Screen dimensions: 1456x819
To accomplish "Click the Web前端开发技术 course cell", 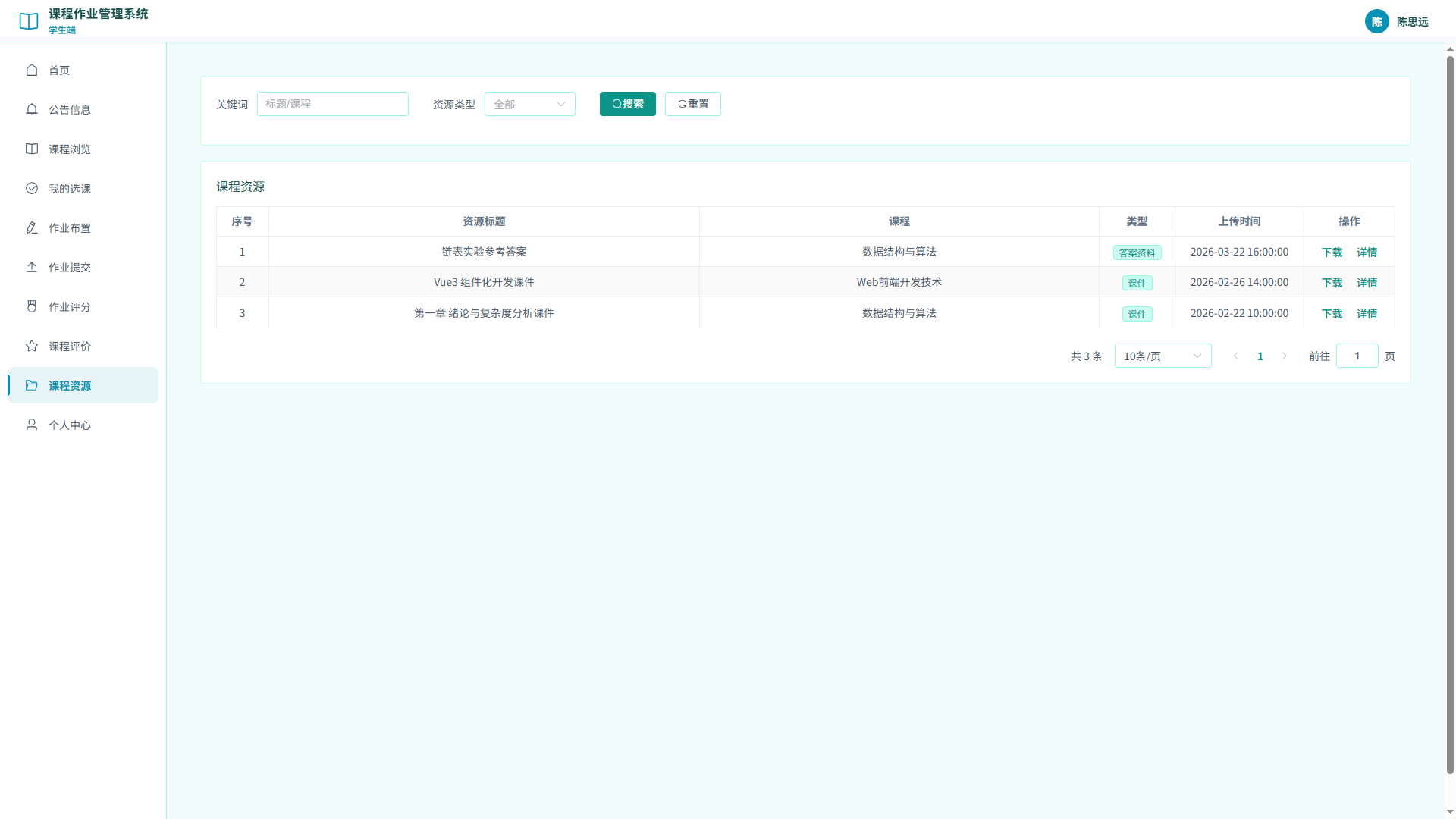I will click(899, 282).
